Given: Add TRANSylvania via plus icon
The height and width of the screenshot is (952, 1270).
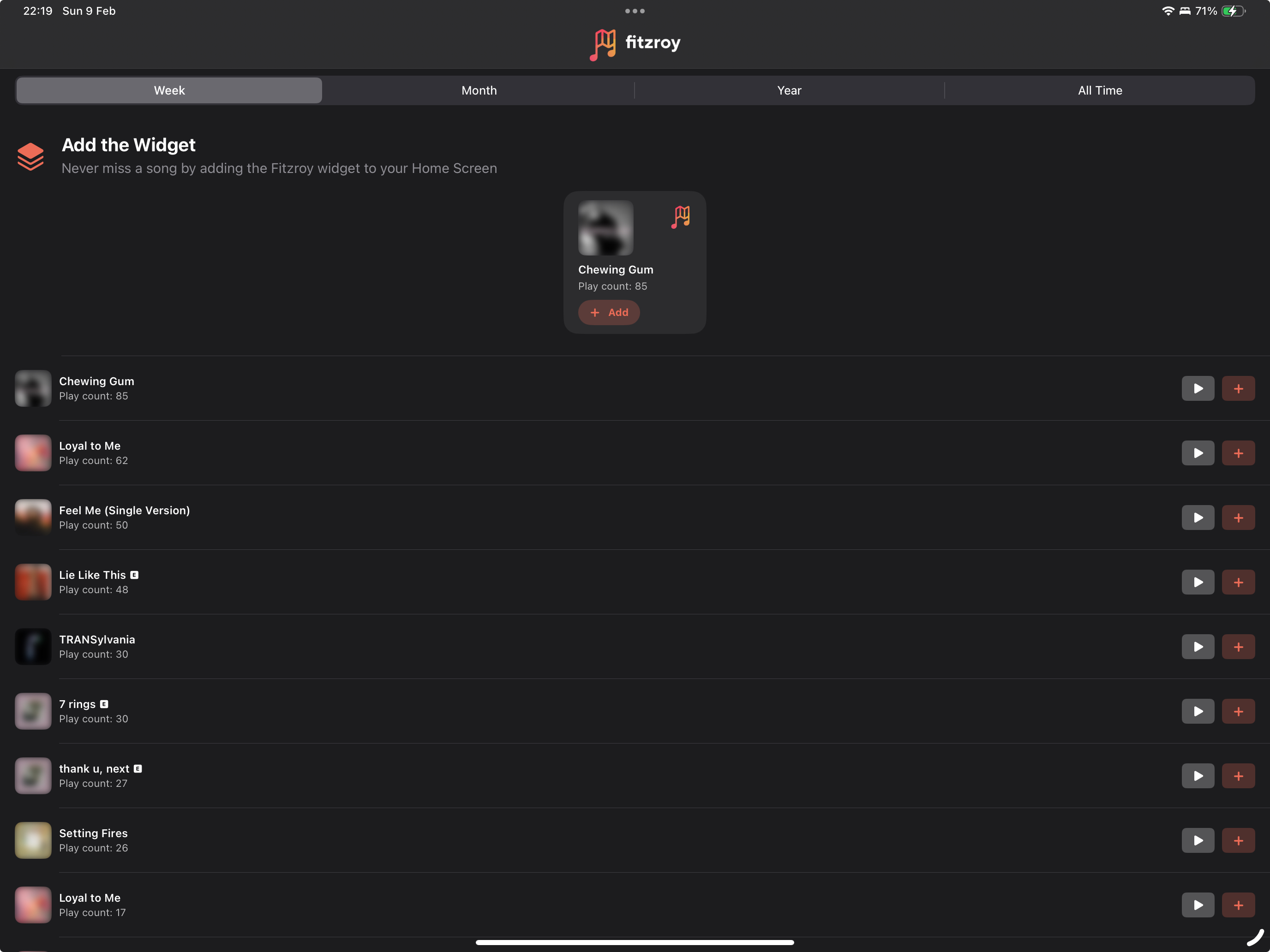Looking at the screenshot, I should click(x=1238, y=647).
